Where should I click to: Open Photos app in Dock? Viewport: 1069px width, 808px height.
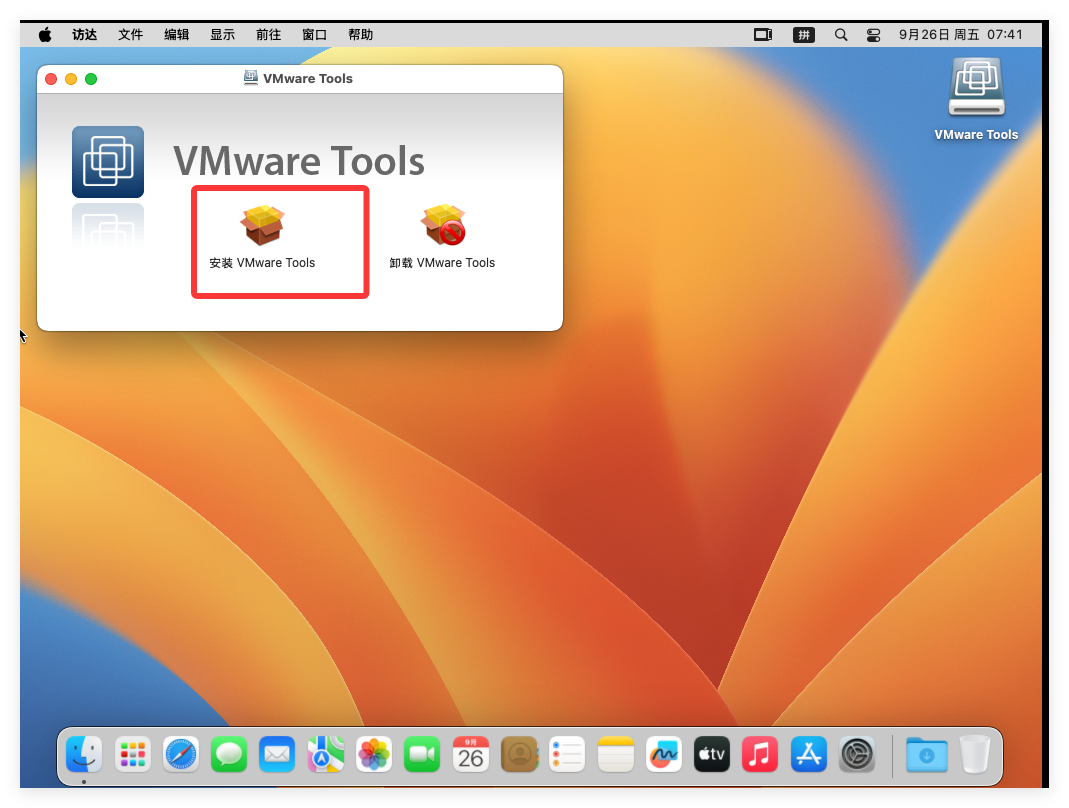click(374, 754)
